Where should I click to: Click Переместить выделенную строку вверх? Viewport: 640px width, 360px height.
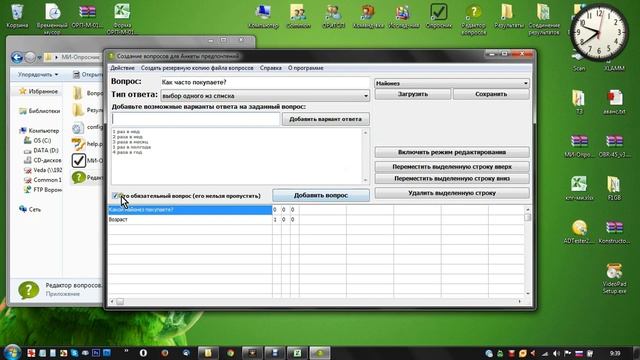coord(452,167)
